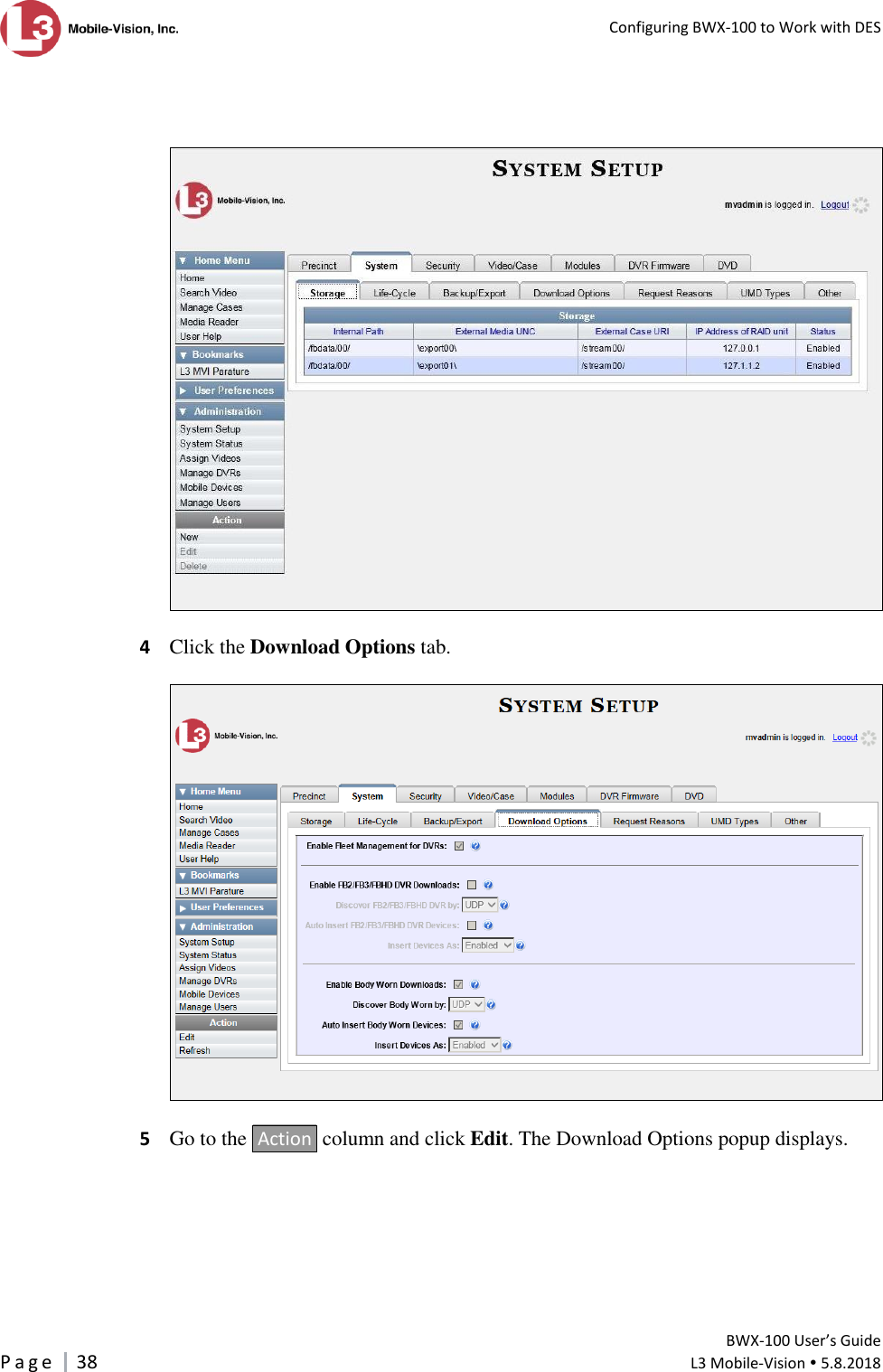Toggle Enable Body Worn Downloads checkbox

coord(458,984)
